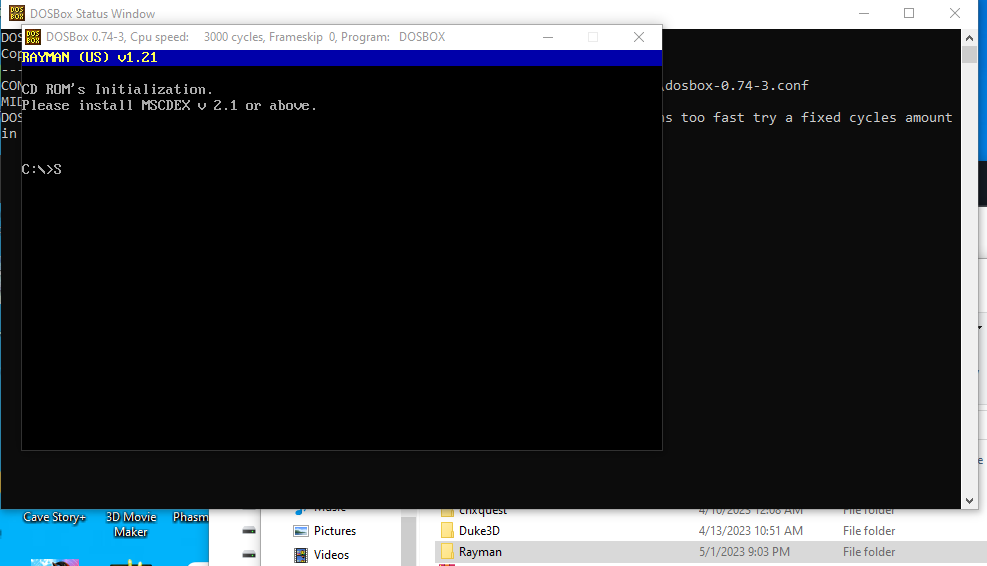Click the Status Window scrollbar down arrow
This screenshot has width=987, height=566.
click(x=969, y=501)
